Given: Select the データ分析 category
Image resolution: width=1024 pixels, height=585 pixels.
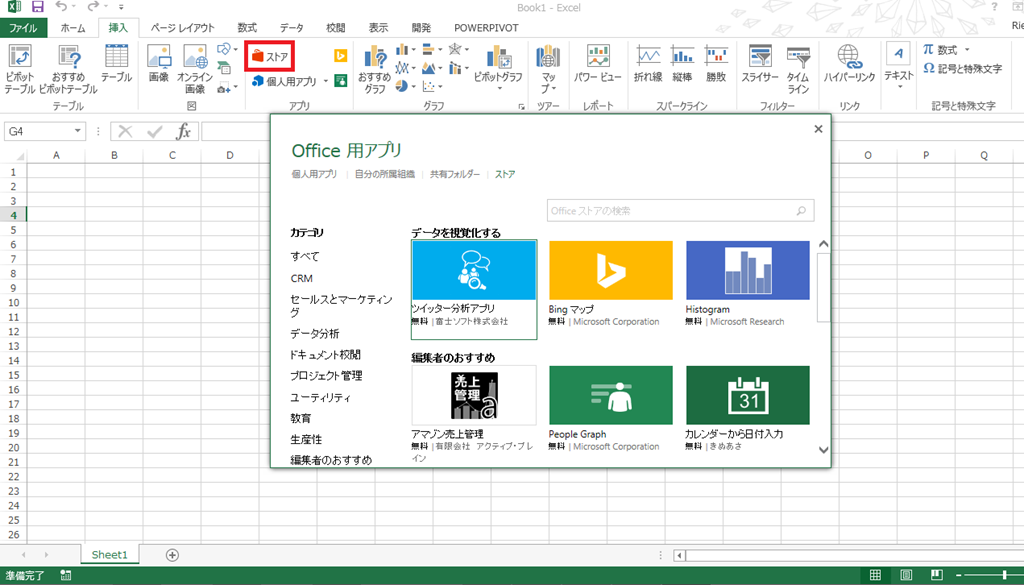Looking at the screenshot, I should pyautogui.click(x=315, y=334).
